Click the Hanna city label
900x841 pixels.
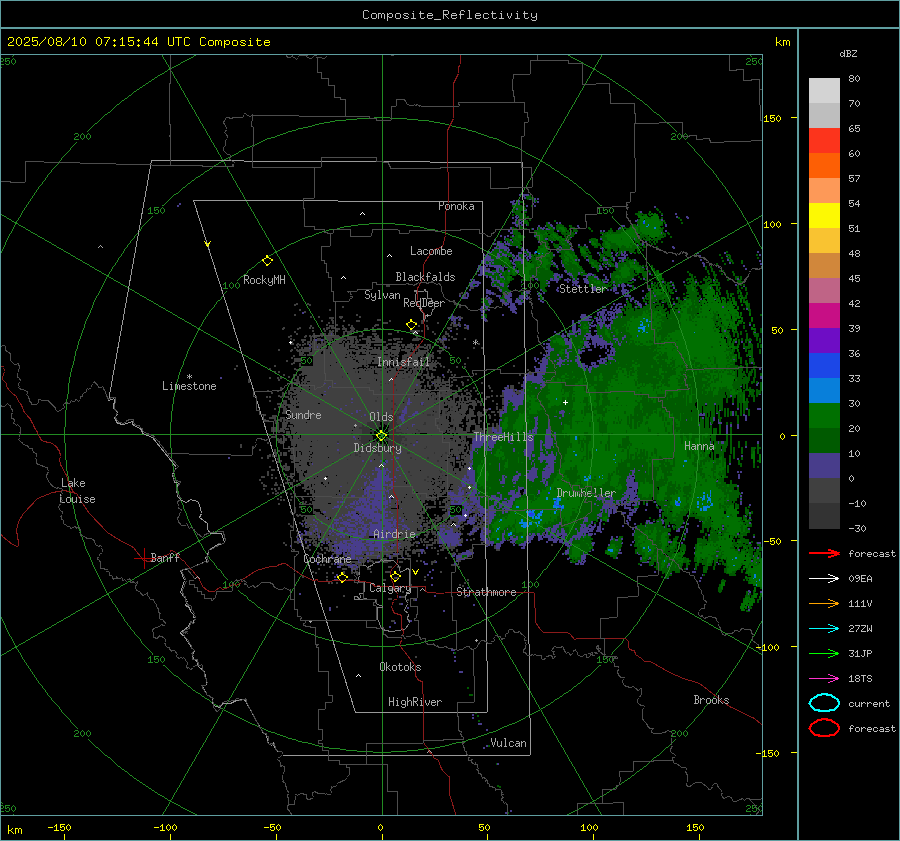[x=699, y=446]
